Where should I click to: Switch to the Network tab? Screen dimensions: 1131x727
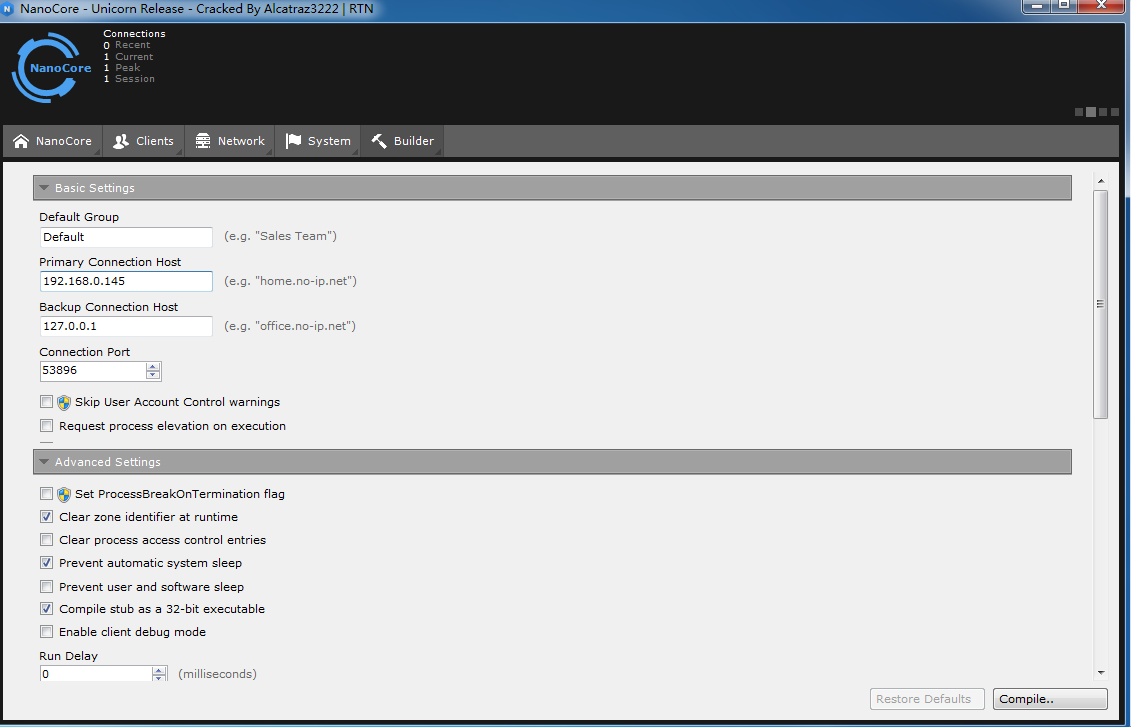coord(230,141)
